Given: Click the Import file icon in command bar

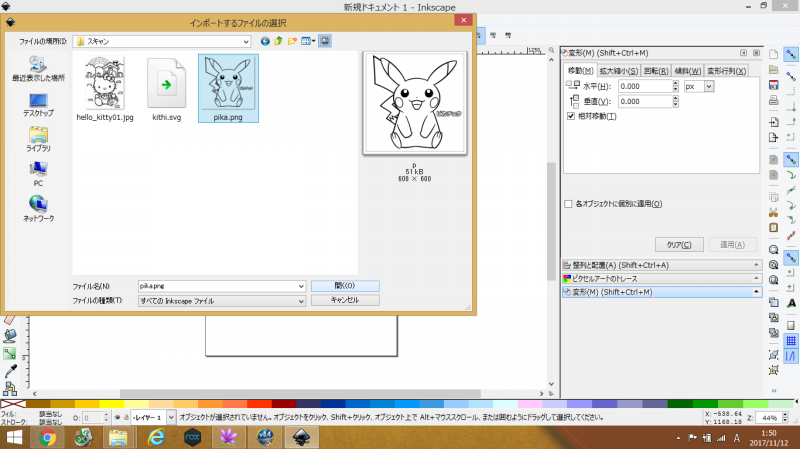Looking at the screenshot, I should tap(773, 122).
